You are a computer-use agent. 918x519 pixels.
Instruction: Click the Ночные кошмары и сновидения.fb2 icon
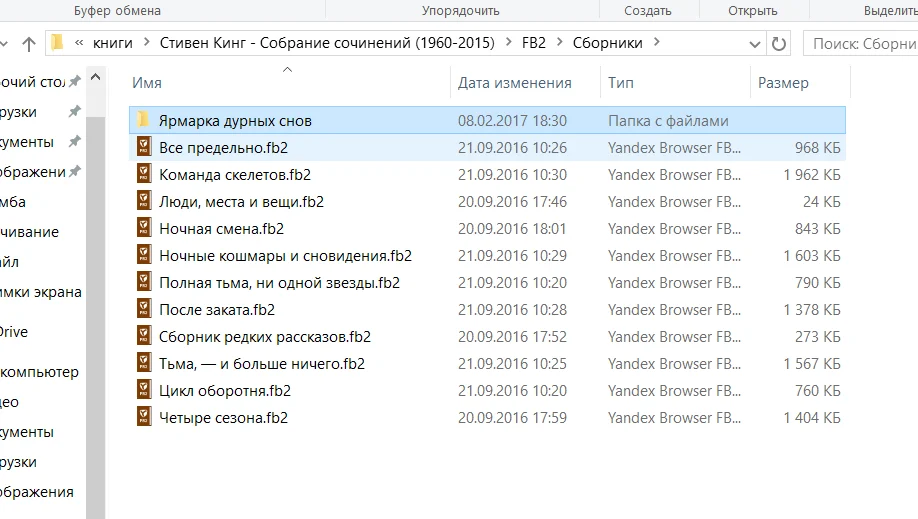tap(144, 255)
